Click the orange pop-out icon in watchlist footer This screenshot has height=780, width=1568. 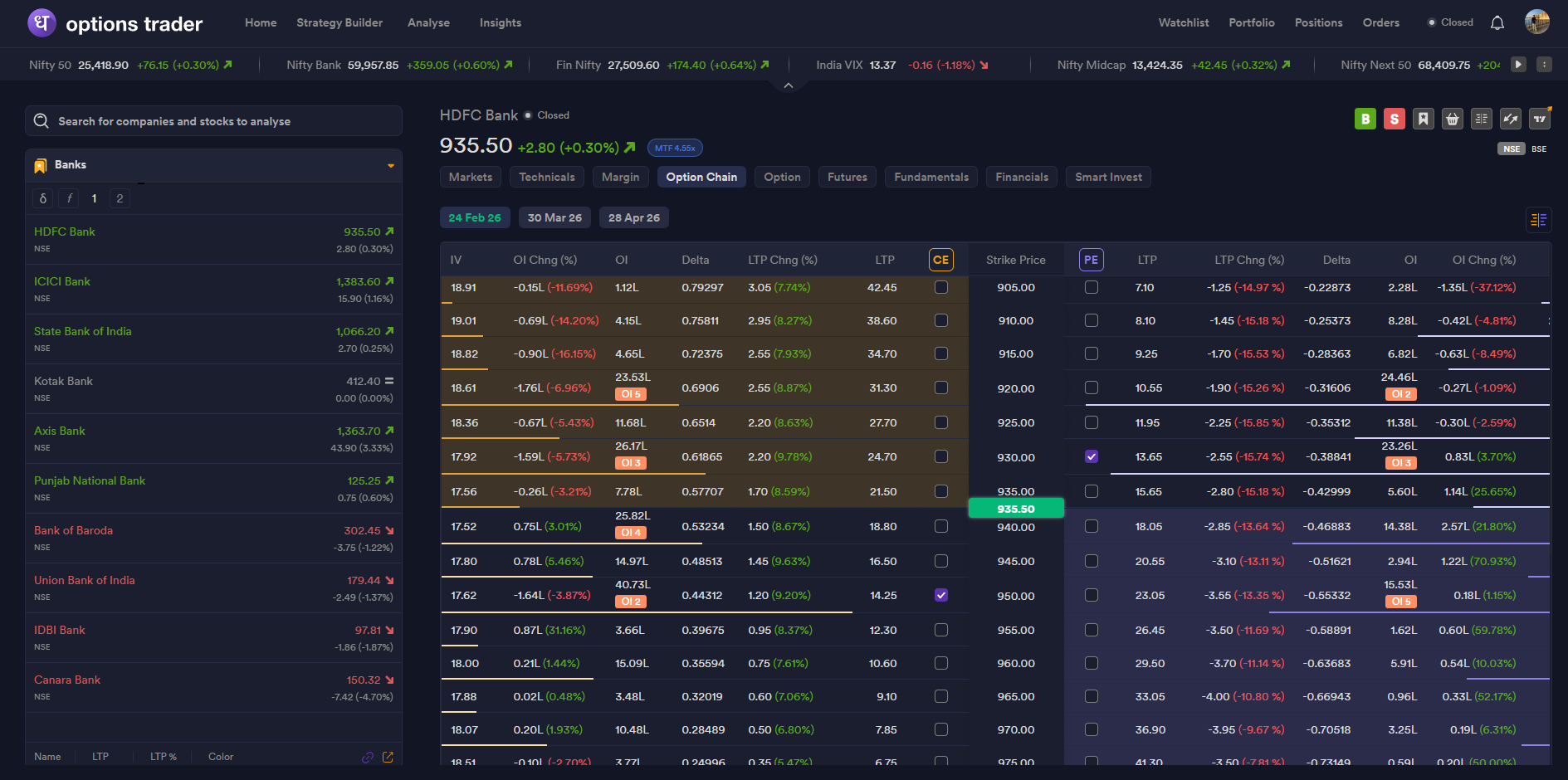388,757
